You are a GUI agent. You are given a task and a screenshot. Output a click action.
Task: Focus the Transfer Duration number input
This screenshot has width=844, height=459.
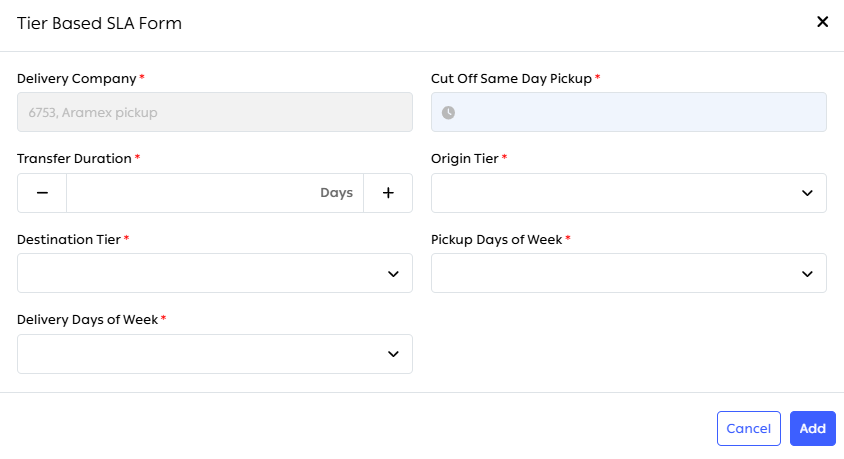190,193
